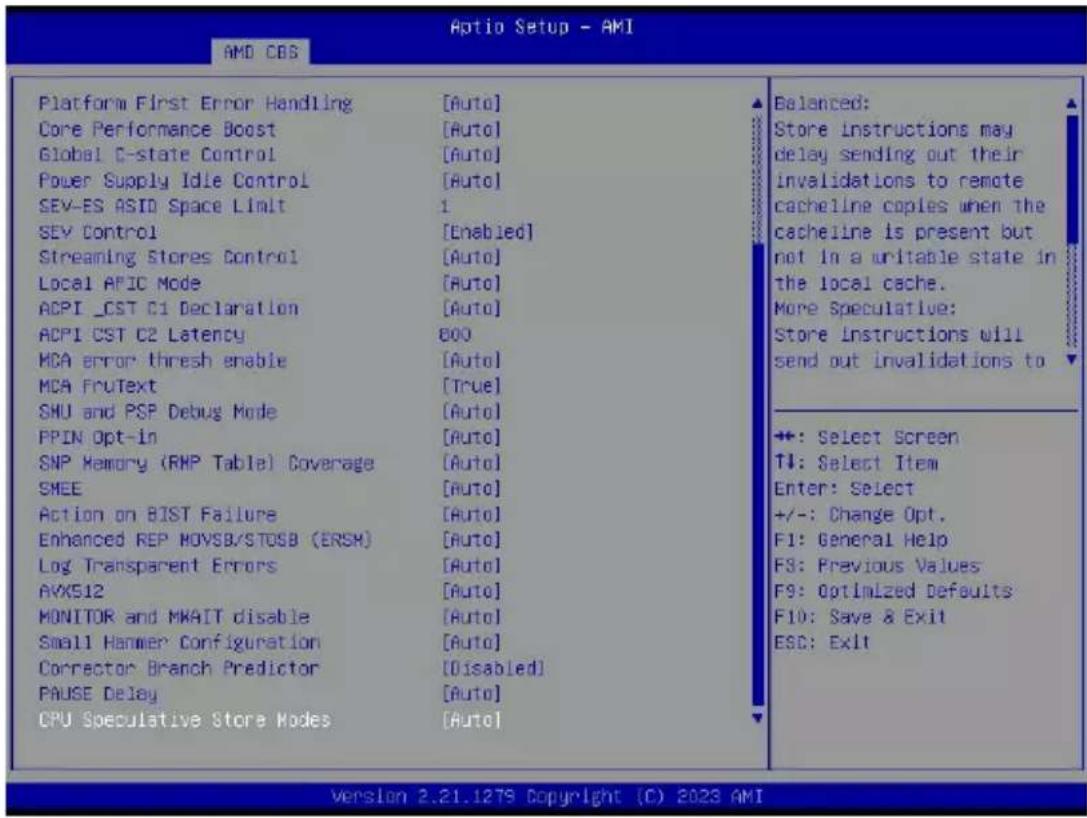This screenshot has width=1087, height=818.
Task: Toggle SEV Control Enabled value
Action: pos(487,232)
